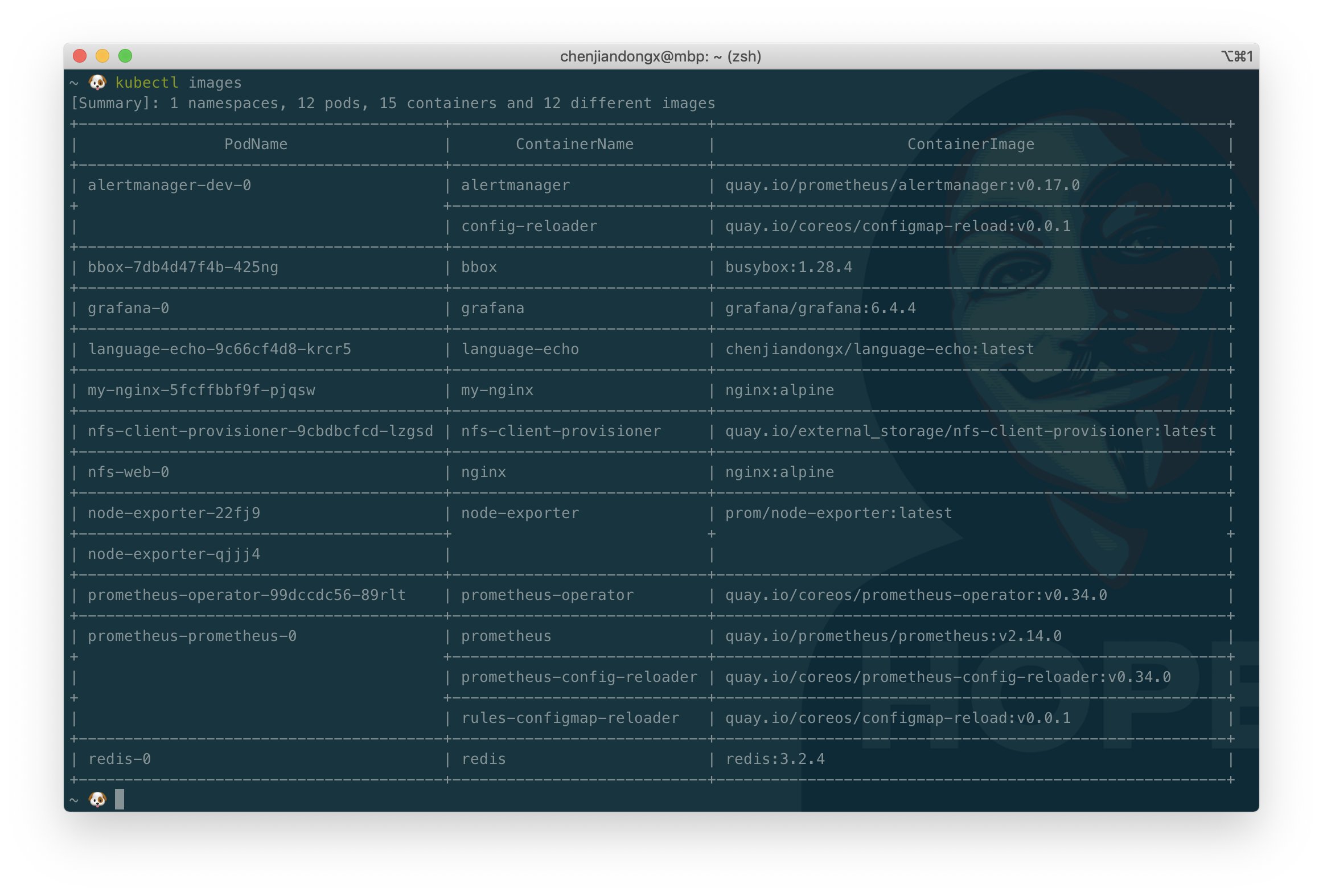Select the Summary line showing 12 pods
This screenshot has width=1323, height=896.
[x=393, y=103]
